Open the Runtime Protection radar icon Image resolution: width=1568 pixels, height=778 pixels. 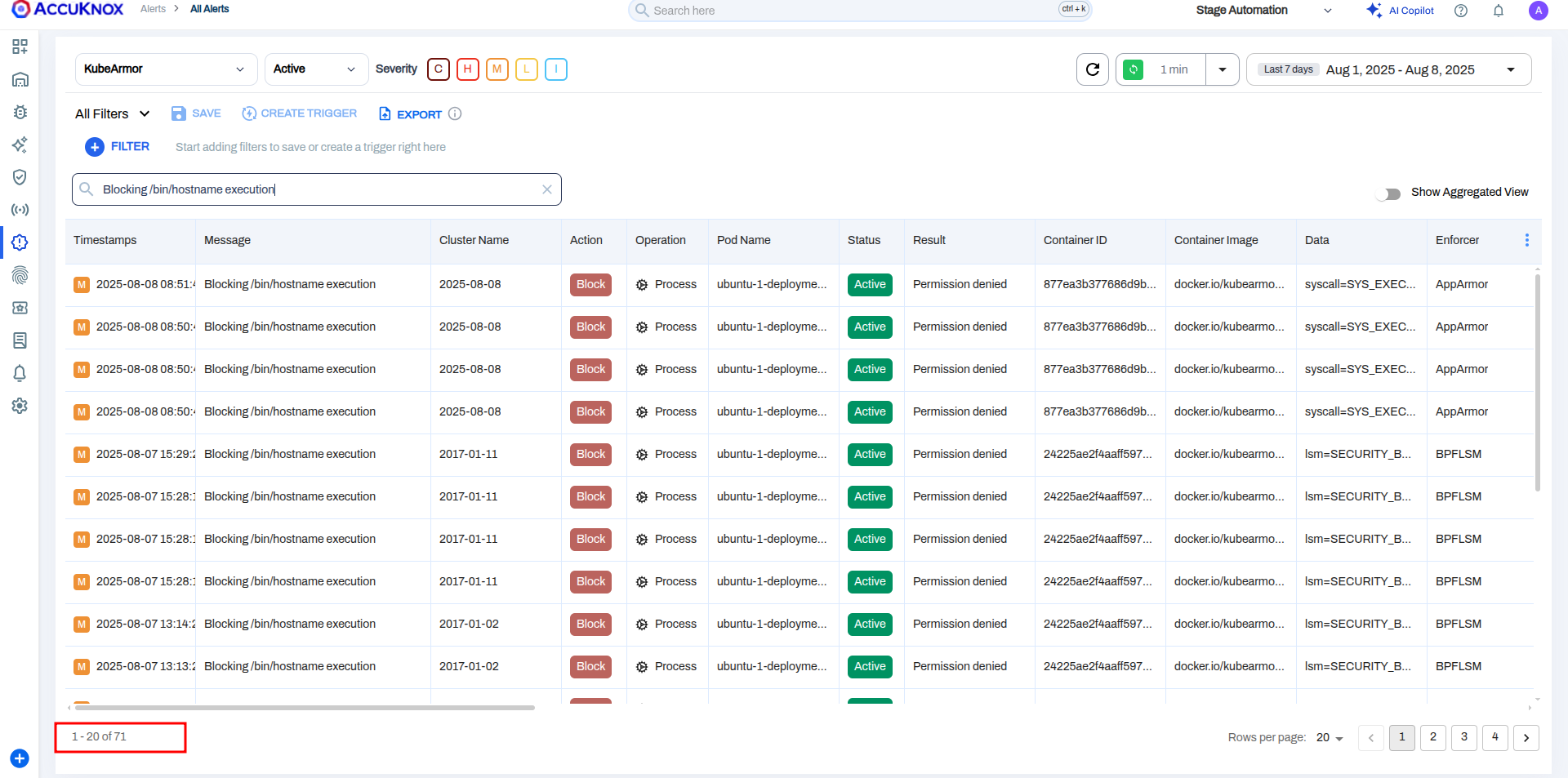[20, 210]
